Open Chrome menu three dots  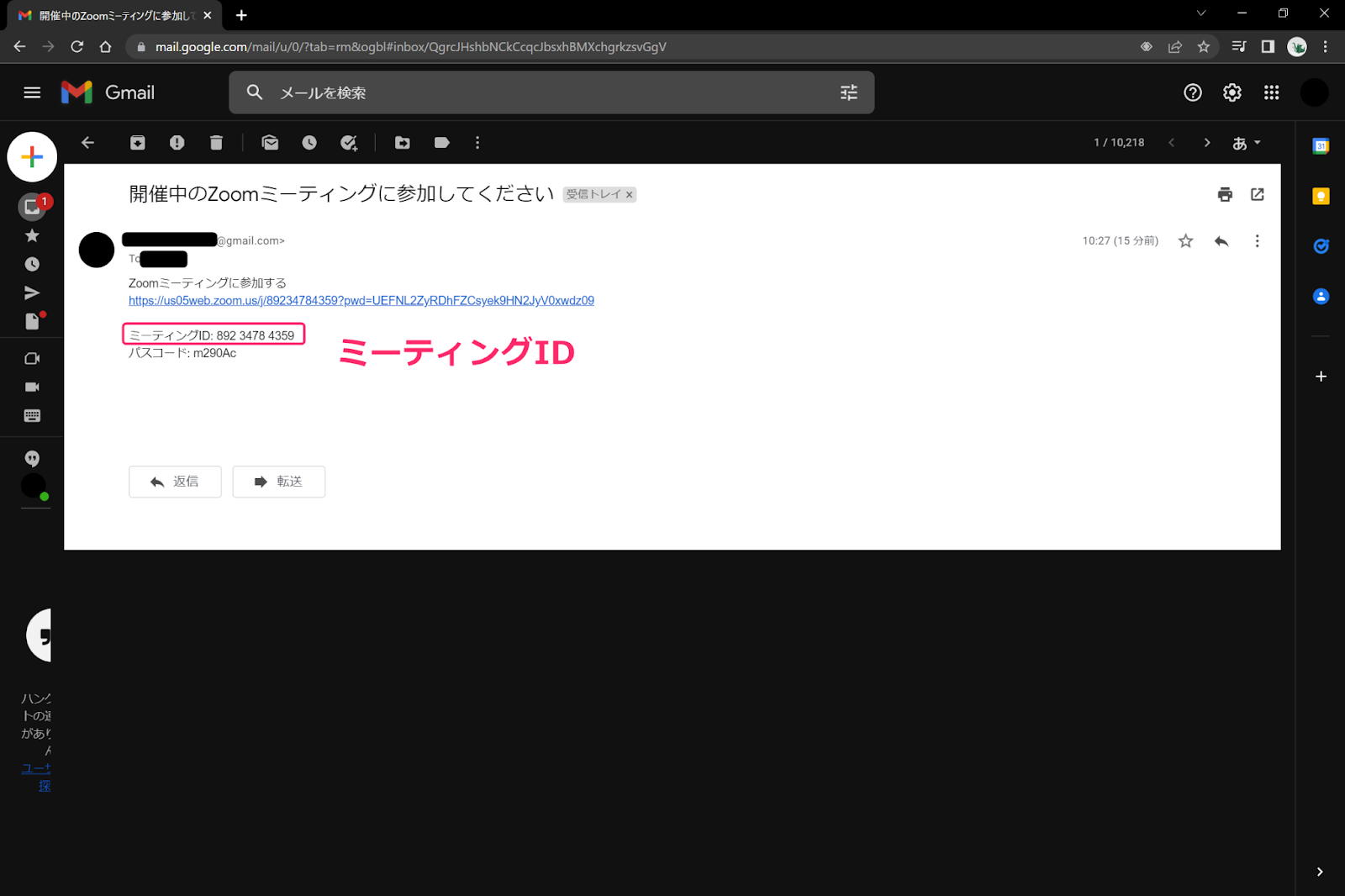pos(1326,47)
